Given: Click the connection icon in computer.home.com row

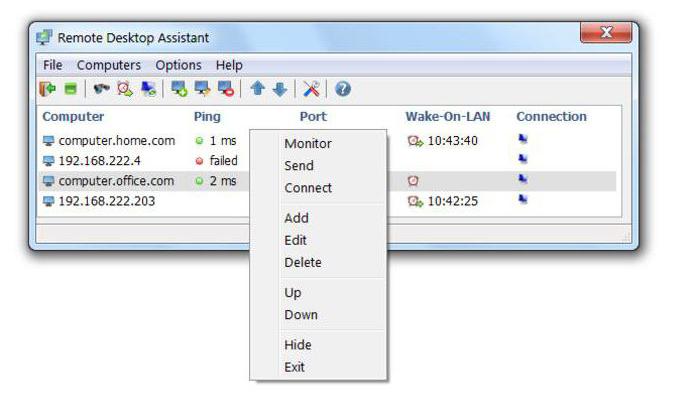Looking at the screenshot, I should 523,139.
